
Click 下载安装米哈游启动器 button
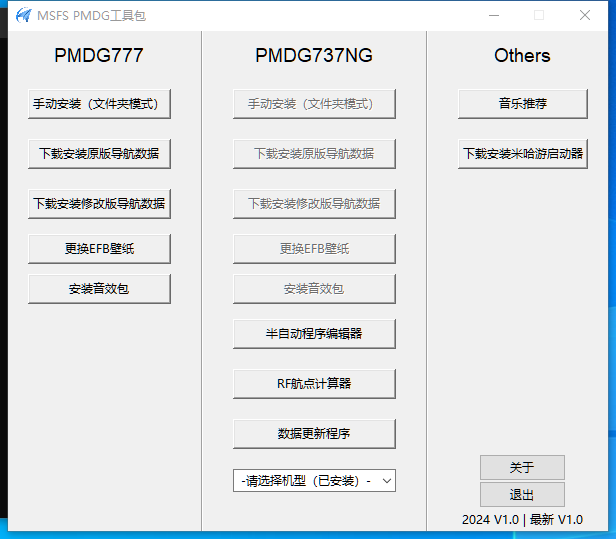coord(523,154)
